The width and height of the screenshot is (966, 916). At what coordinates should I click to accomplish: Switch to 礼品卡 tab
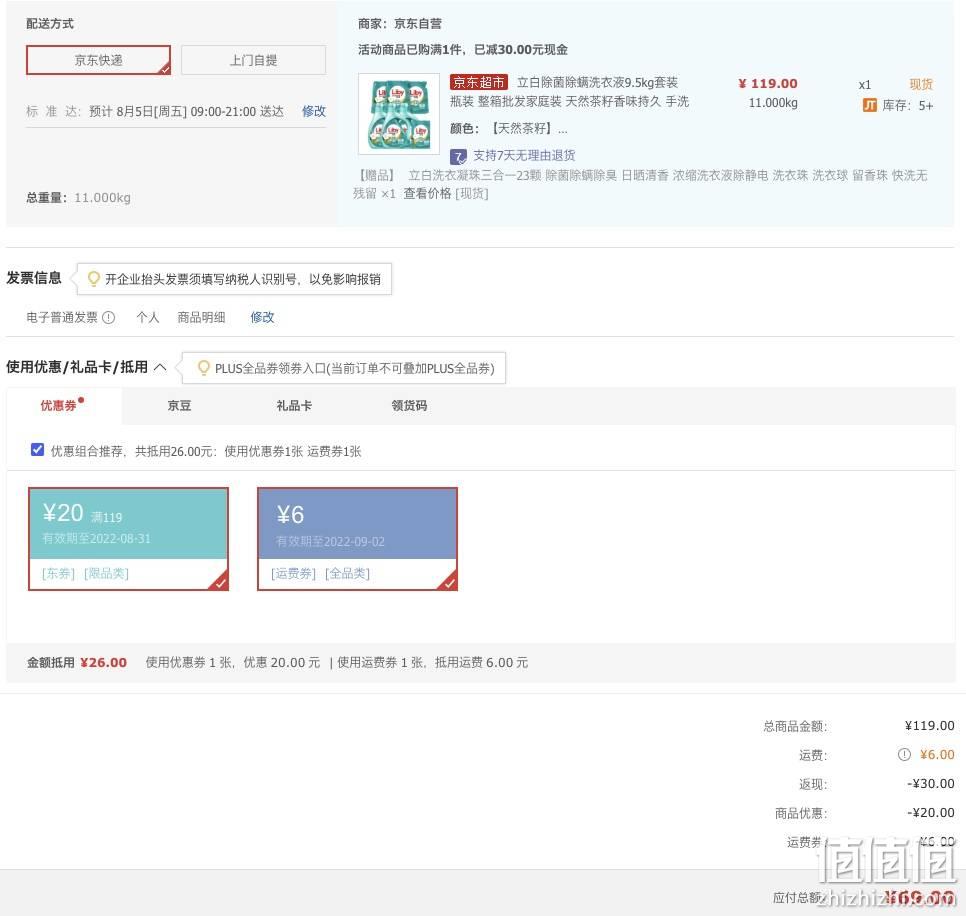coord(294,405)
